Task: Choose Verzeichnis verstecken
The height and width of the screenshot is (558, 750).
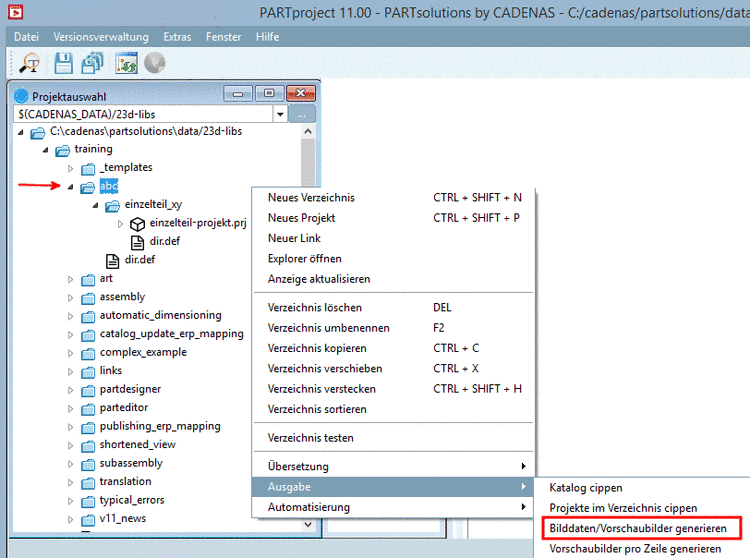Action: [x=394, y=389]
